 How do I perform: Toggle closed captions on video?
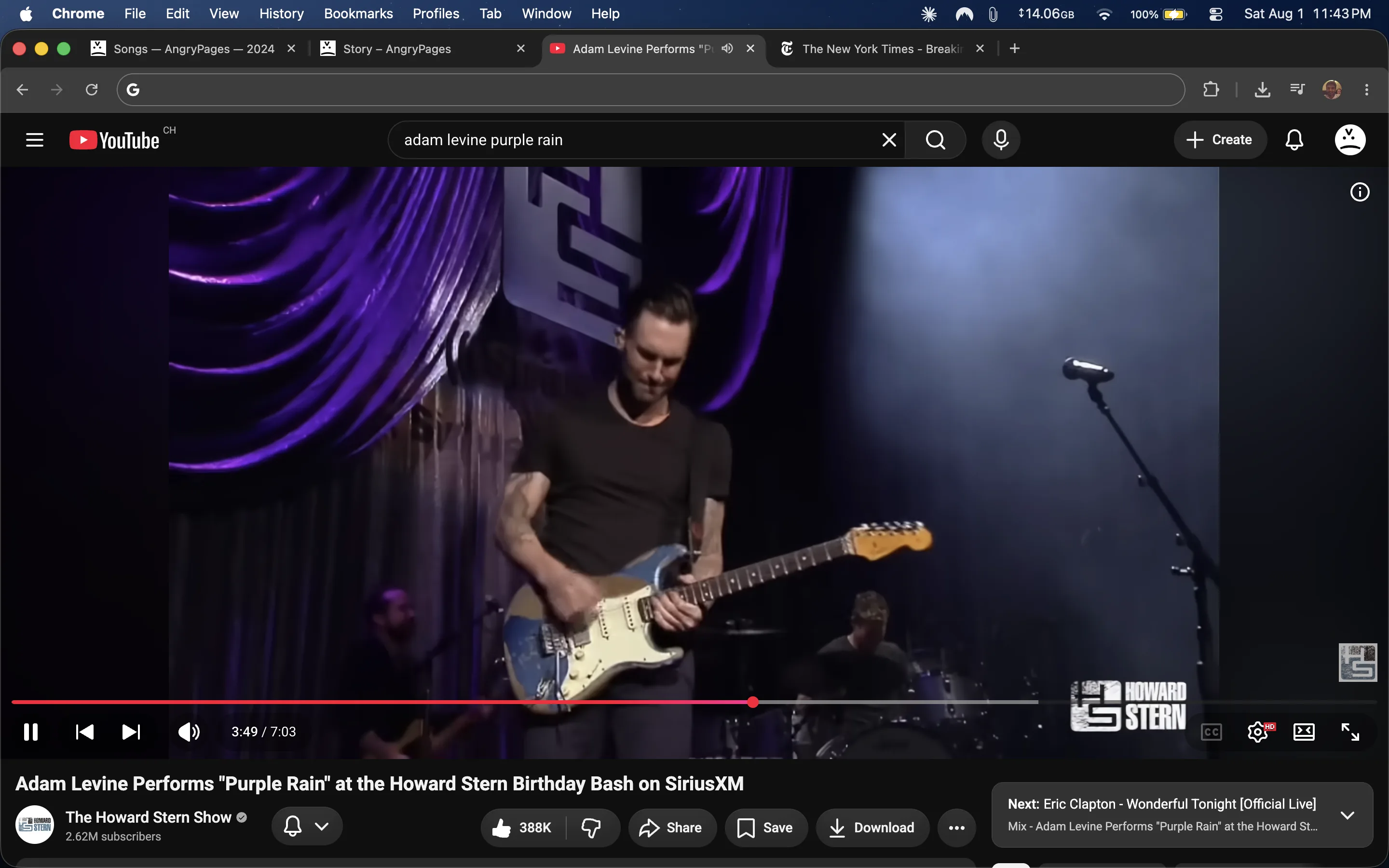(1211, 732)
